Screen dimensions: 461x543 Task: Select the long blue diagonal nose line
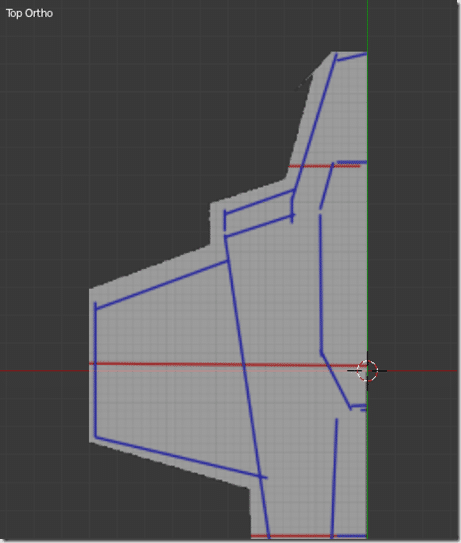314,122
